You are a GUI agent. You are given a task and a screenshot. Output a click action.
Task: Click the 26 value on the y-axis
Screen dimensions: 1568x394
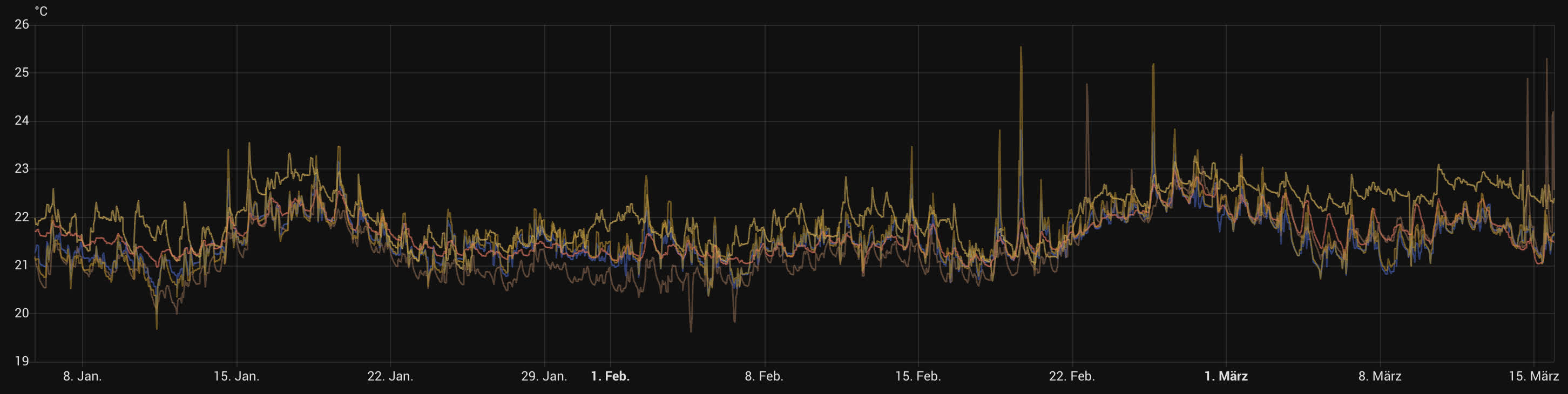[x=22, y=24]
